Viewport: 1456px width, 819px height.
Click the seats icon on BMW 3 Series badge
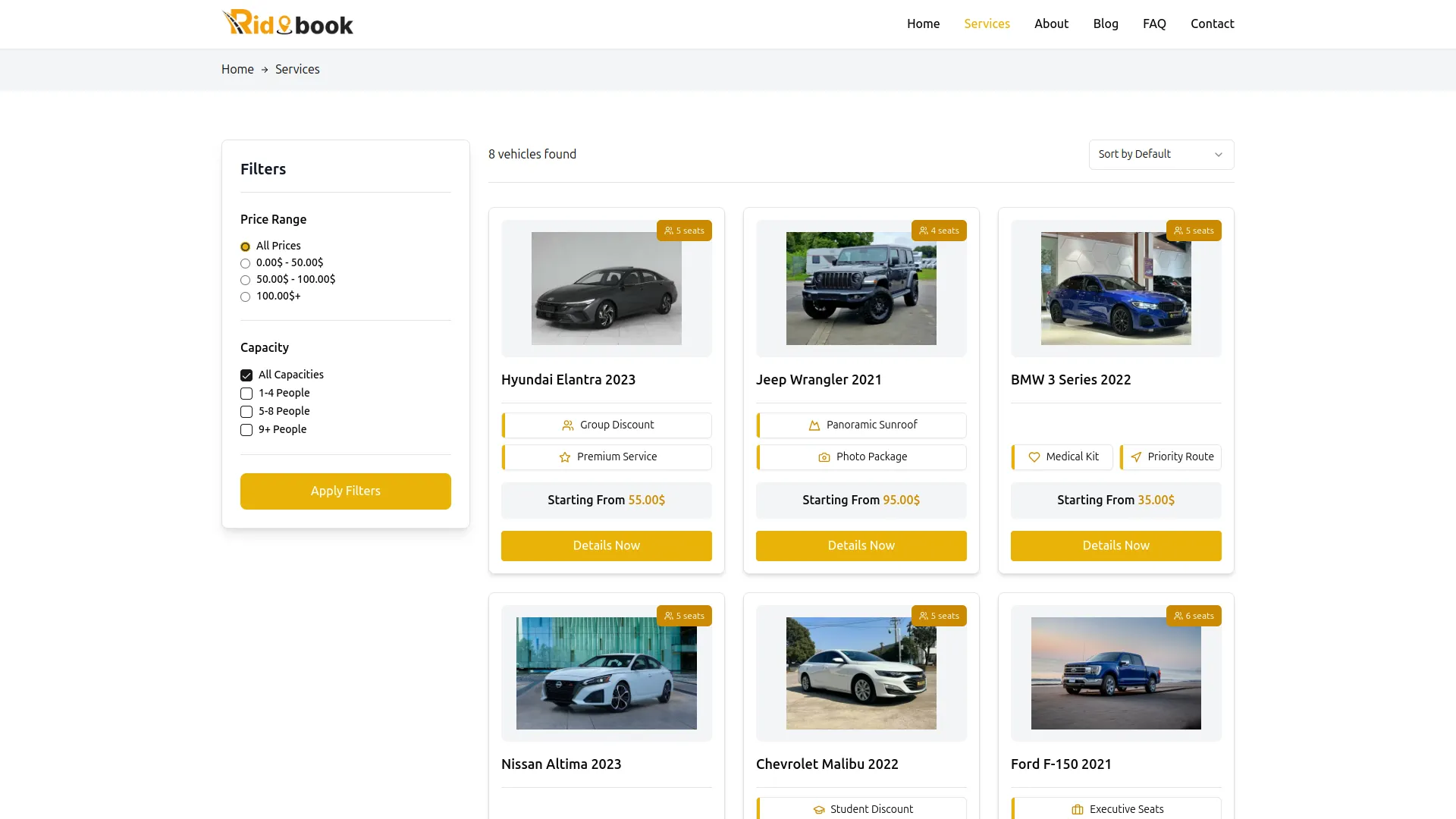click(x=1178, y=231)
